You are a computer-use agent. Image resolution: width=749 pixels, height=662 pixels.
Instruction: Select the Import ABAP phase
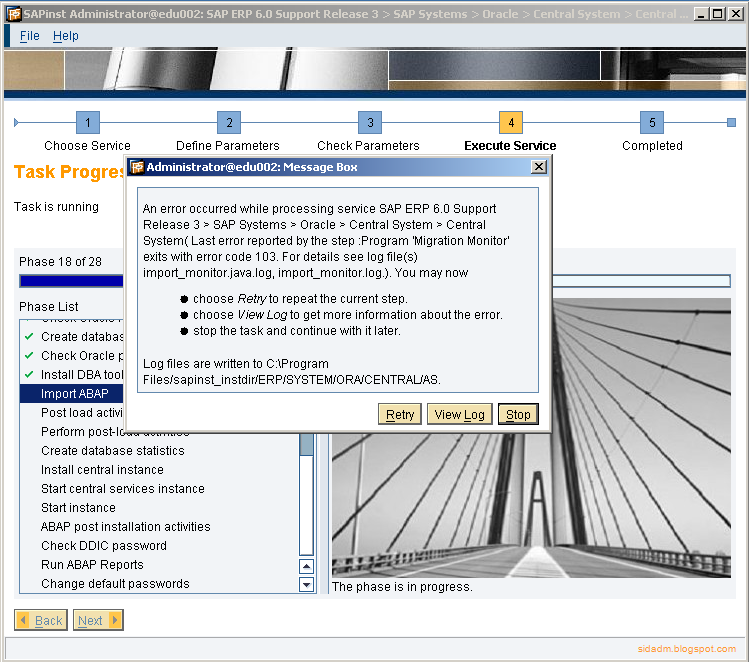click(72, 394)
